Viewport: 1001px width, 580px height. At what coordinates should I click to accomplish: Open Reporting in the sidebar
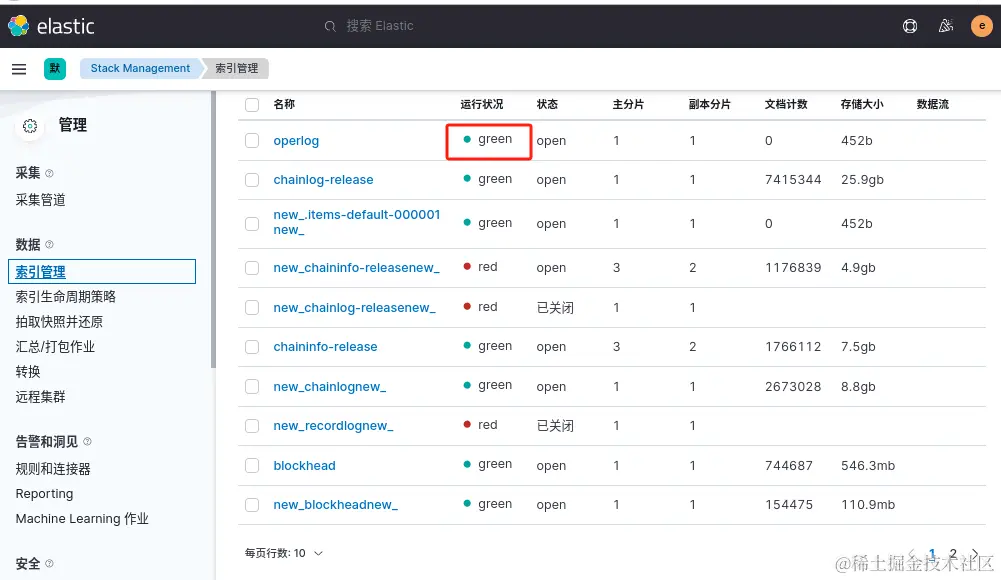(x=44, y=494)
